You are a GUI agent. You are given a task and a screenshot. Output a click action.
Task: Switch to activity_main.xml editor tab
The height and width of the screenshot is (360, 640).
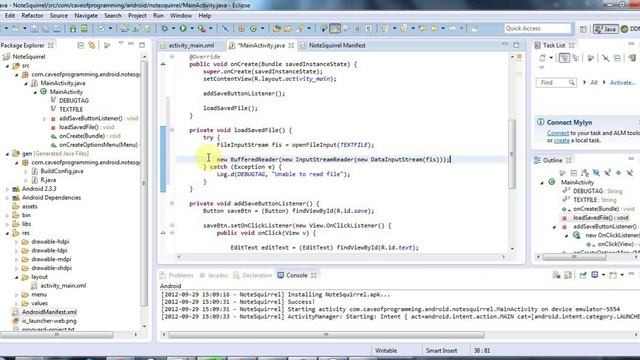pos(191,45)
